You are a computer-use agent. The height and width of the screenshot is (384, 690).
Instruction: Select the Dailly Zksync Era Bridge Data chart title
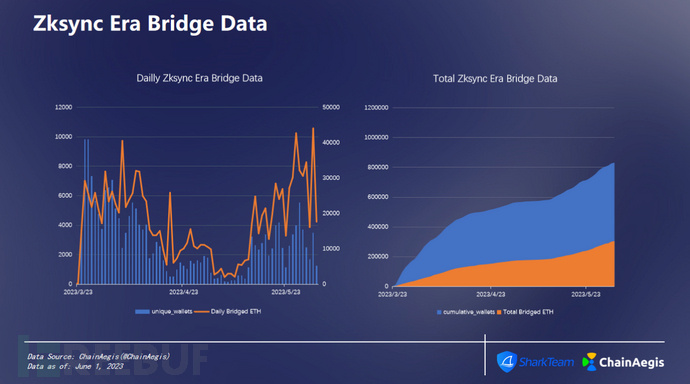[199, 78]
